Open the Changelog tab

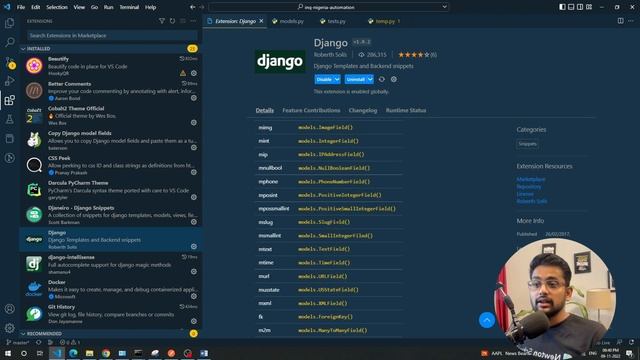tap(363, 110)
